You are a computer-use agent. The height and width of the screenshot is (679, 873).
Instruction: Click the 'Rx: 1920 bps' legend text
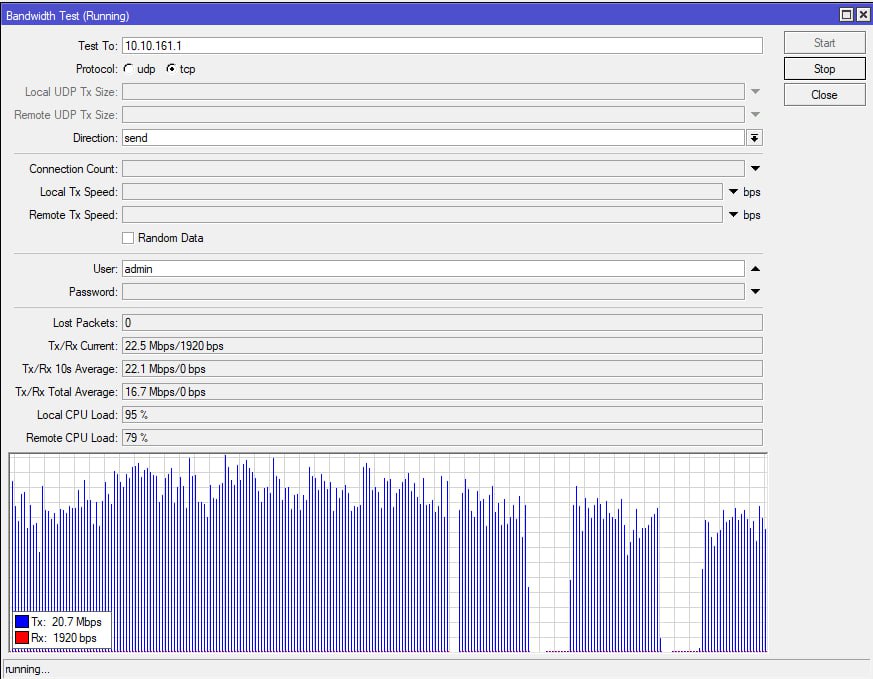pyautogui.click(x=64, y=638)
